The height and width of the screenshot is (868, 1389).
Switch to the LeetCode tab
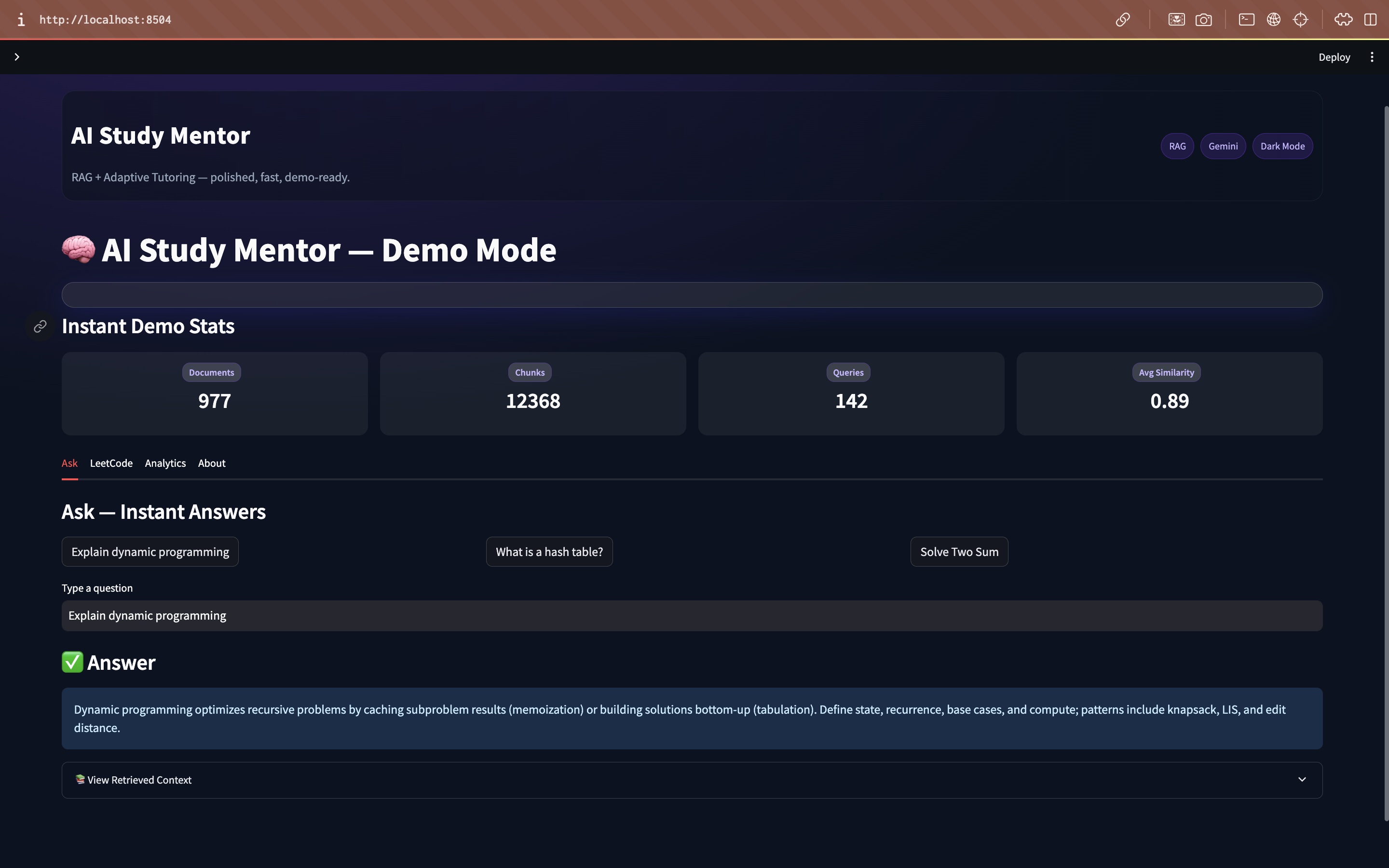pyautogui.click(x=111, y=463)
